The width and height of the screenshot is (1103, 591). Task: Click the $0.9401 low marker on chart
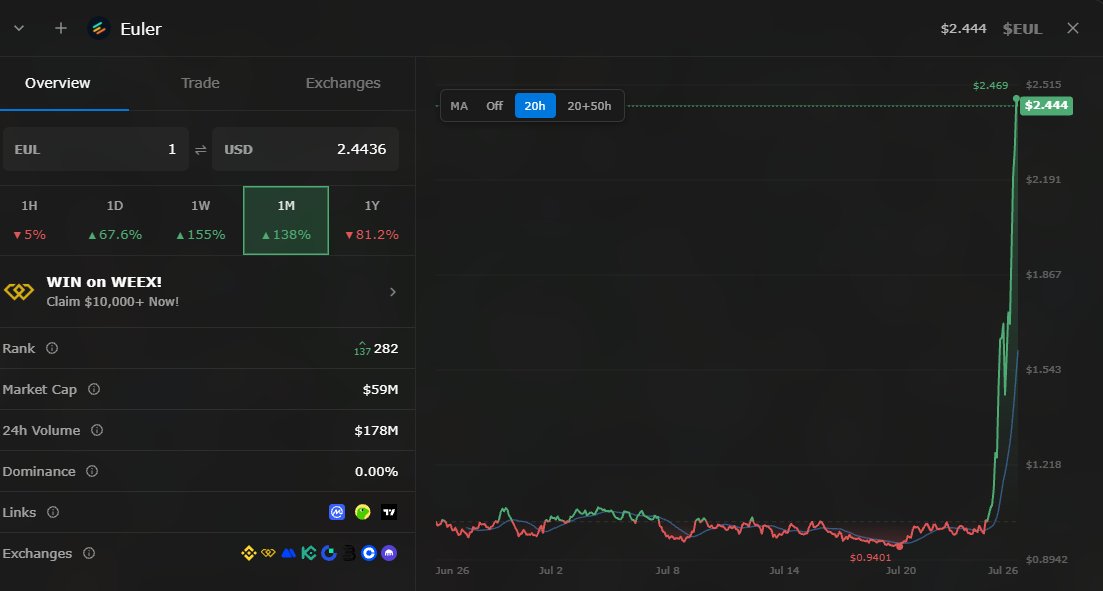point(870,558)
